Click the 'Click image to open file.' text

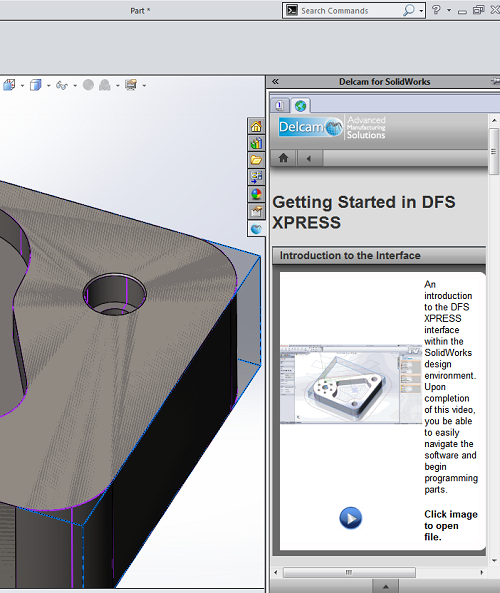pos(451,526)
